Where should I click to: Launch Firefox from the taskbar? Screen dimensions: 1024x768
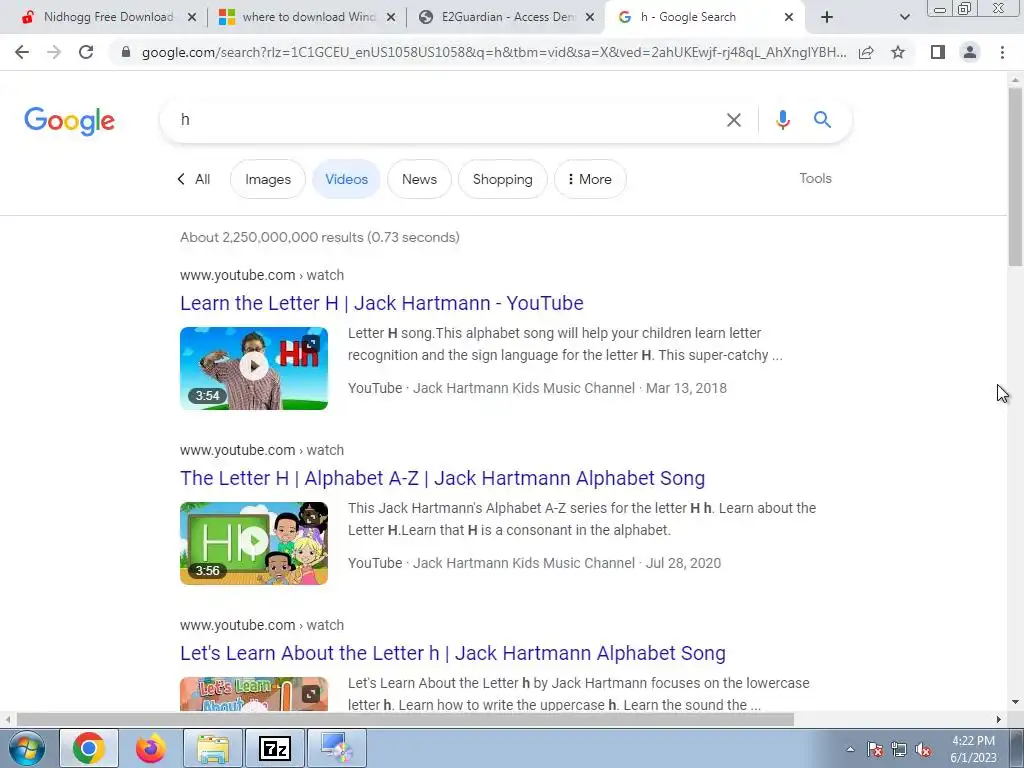pyautogui.click(x=151, y=748)
